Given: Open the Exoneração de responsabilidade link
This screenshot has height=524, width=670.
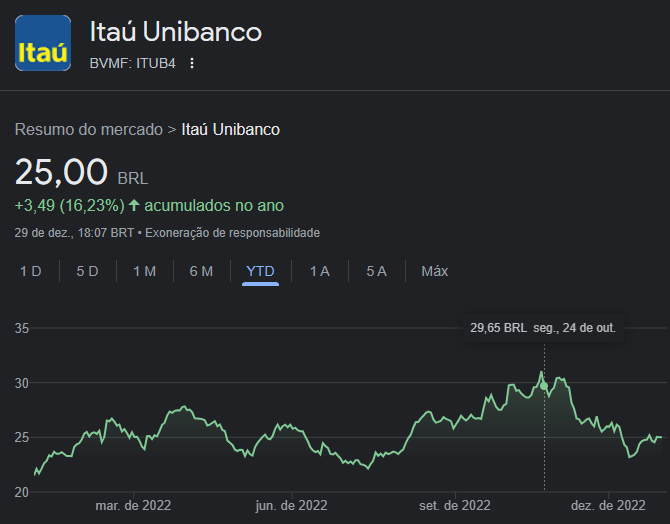Looking at the screenshot, I should 232,233.
